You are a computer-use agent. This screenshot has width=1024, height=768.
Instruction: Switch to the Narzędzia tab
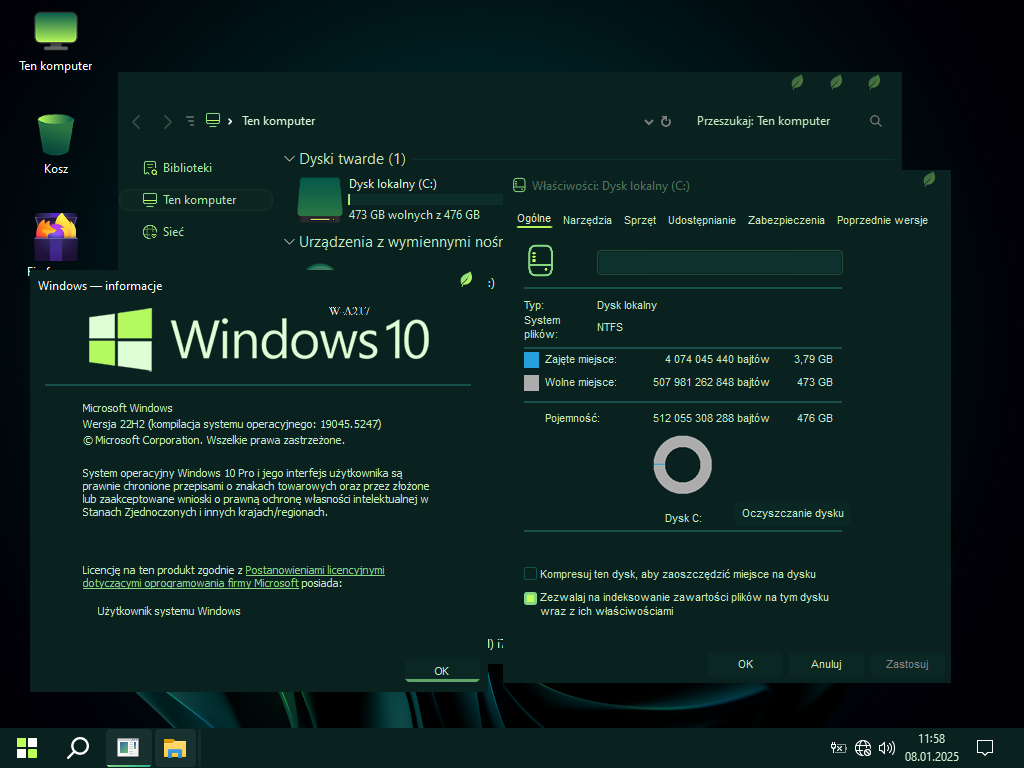pos(587,220)
